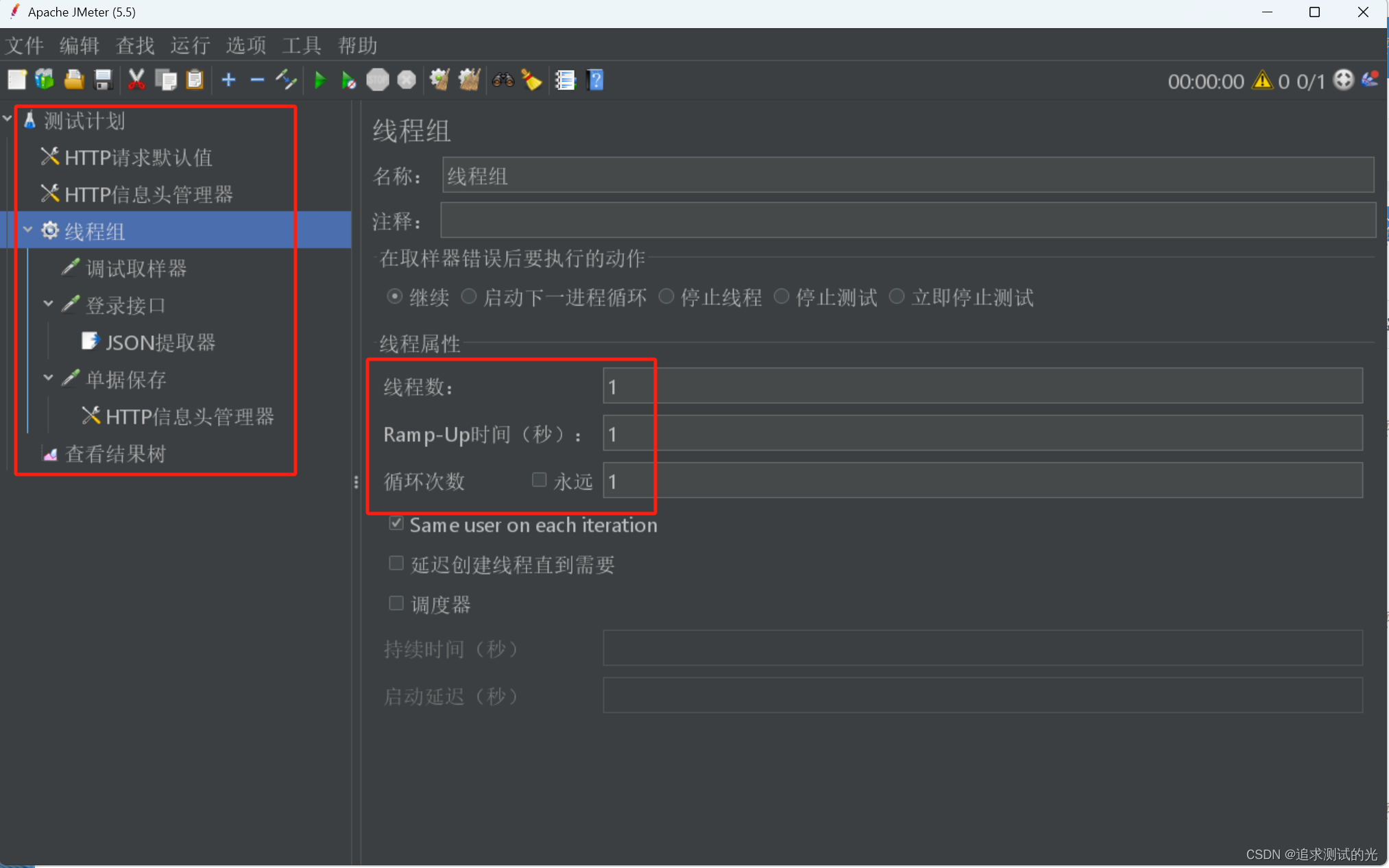Open the 查找 menu
Screen dimensions: 1389x868
[136, 45]
